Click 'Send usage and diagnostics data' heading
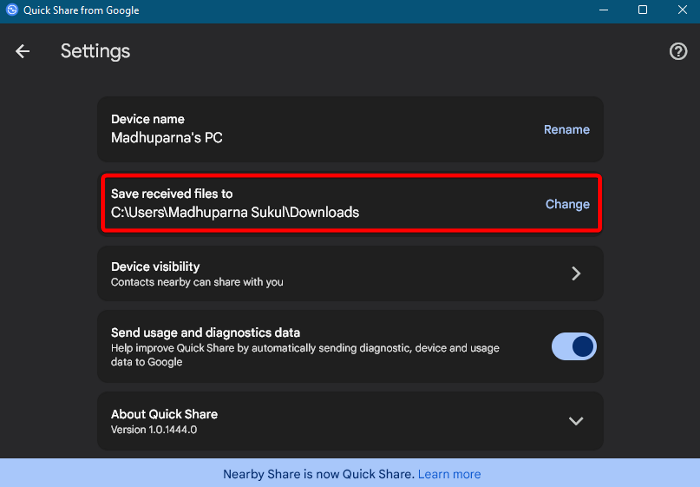 click(205, 333)
